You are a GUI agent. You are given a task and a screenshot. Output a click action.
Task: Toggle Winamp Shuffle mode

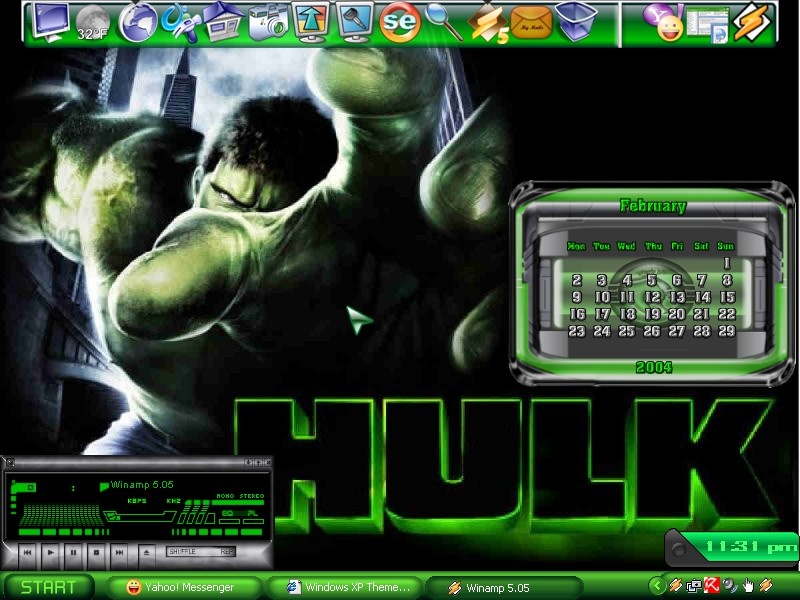[183, 552]
